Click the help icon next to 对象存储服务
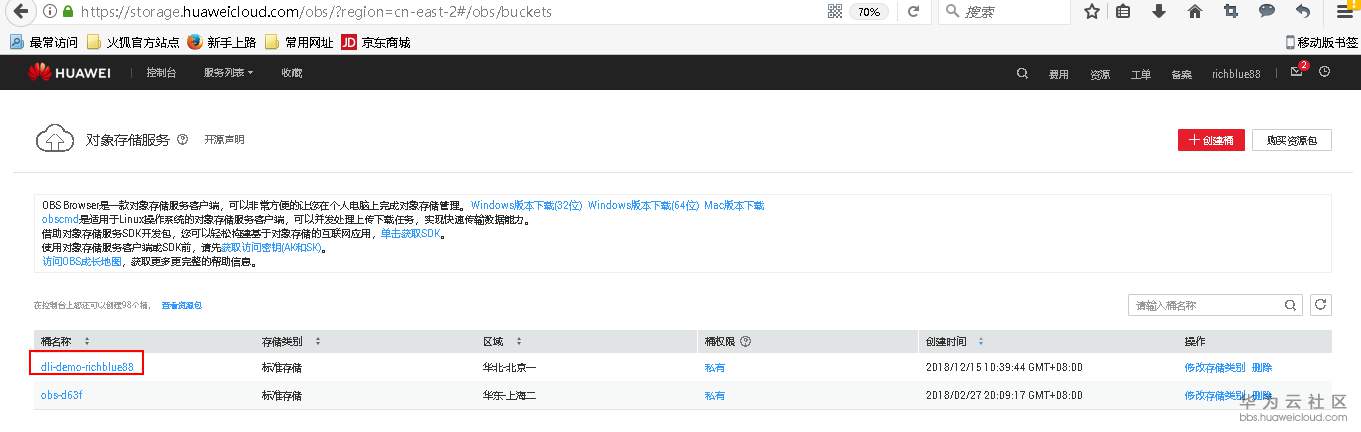Image resolution: width=1361 pixels, height=432 pixels. click(x=182, y=140)
